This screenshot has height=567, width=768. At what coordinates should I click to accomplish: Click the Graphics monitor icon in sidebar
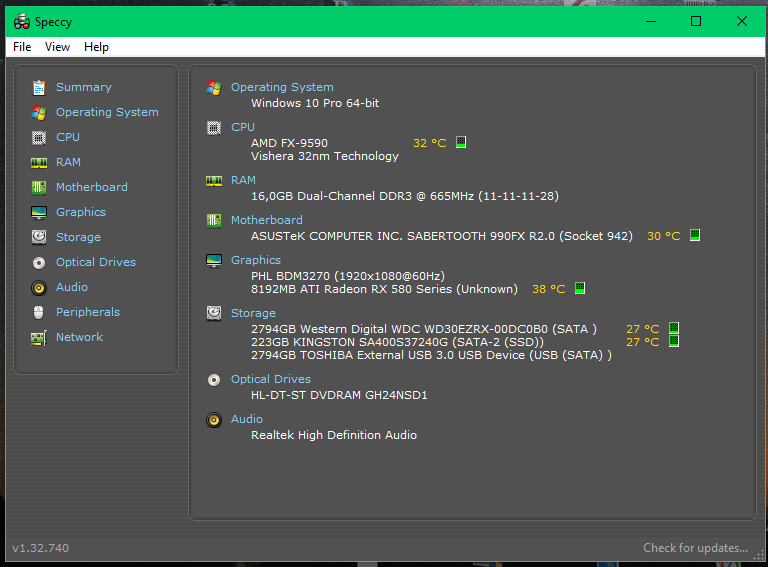[x=39, y=213]
